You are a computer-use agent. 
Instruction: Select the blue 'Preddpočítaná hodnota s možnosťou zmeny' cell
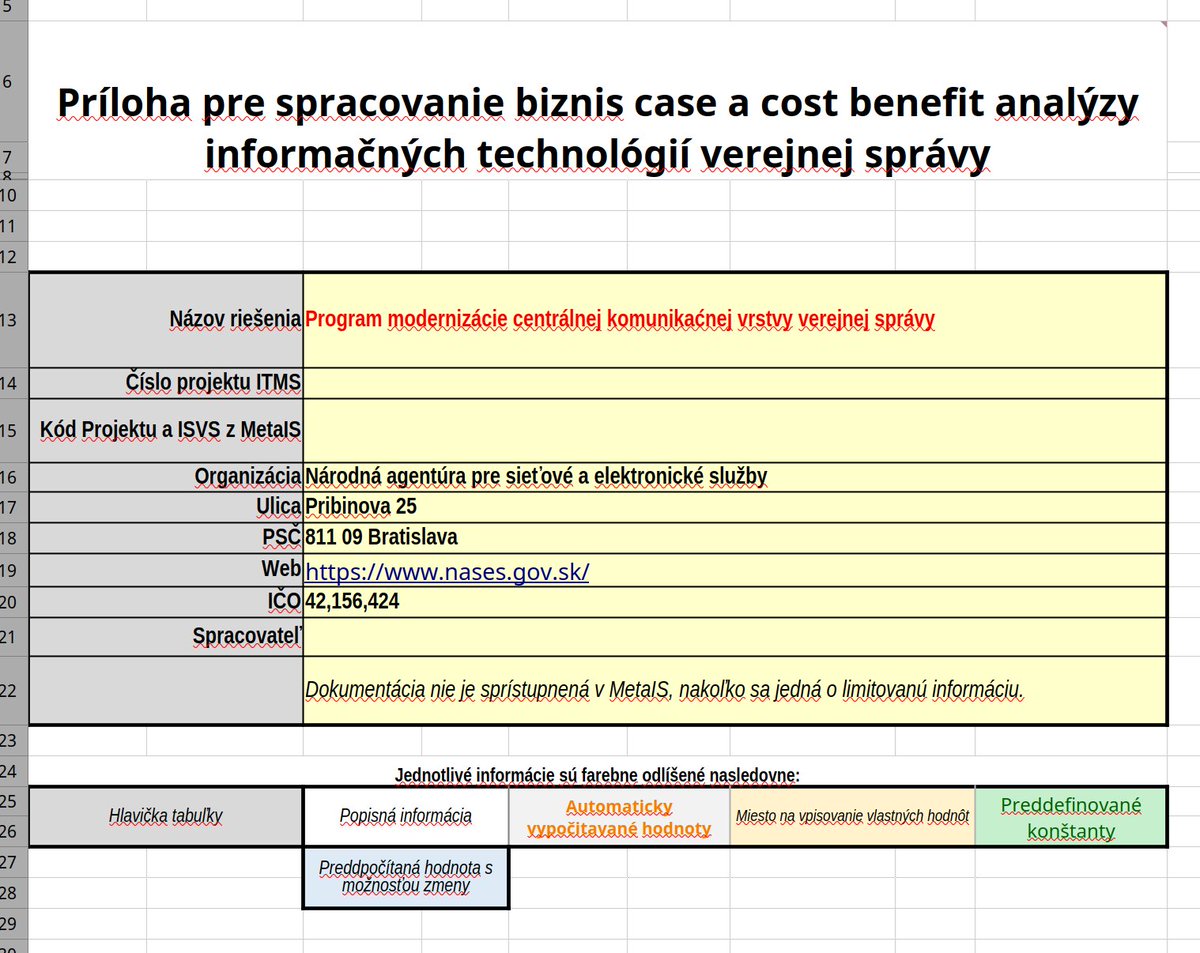(x=406, y=878)
